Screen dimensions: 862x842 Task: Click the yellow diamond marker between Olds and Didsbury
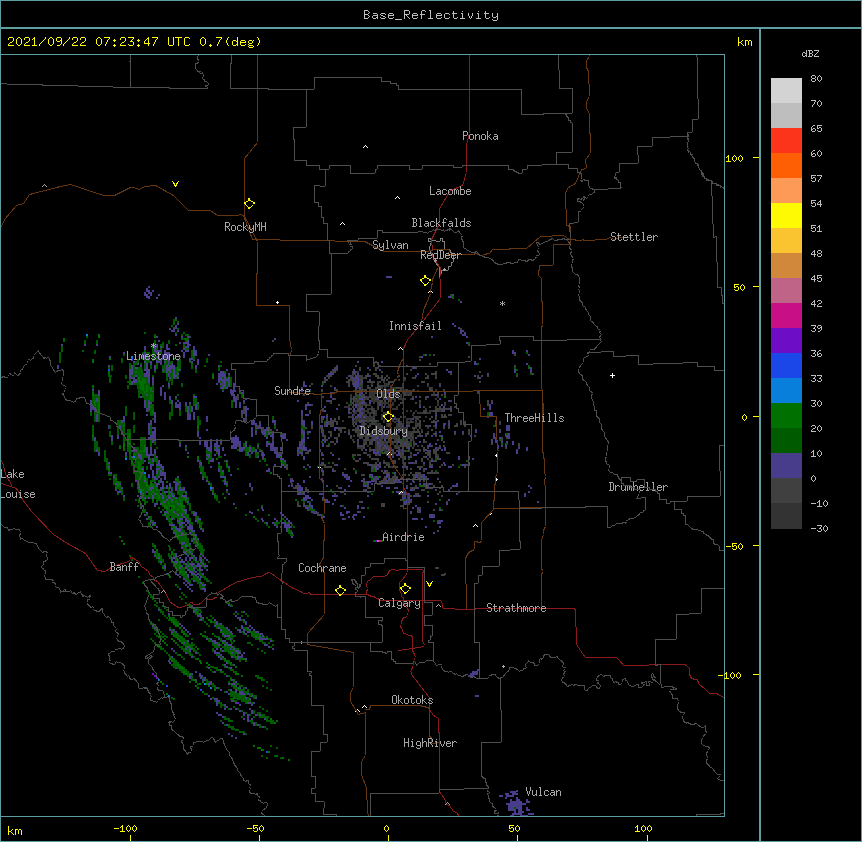click(x=388, y=417)
